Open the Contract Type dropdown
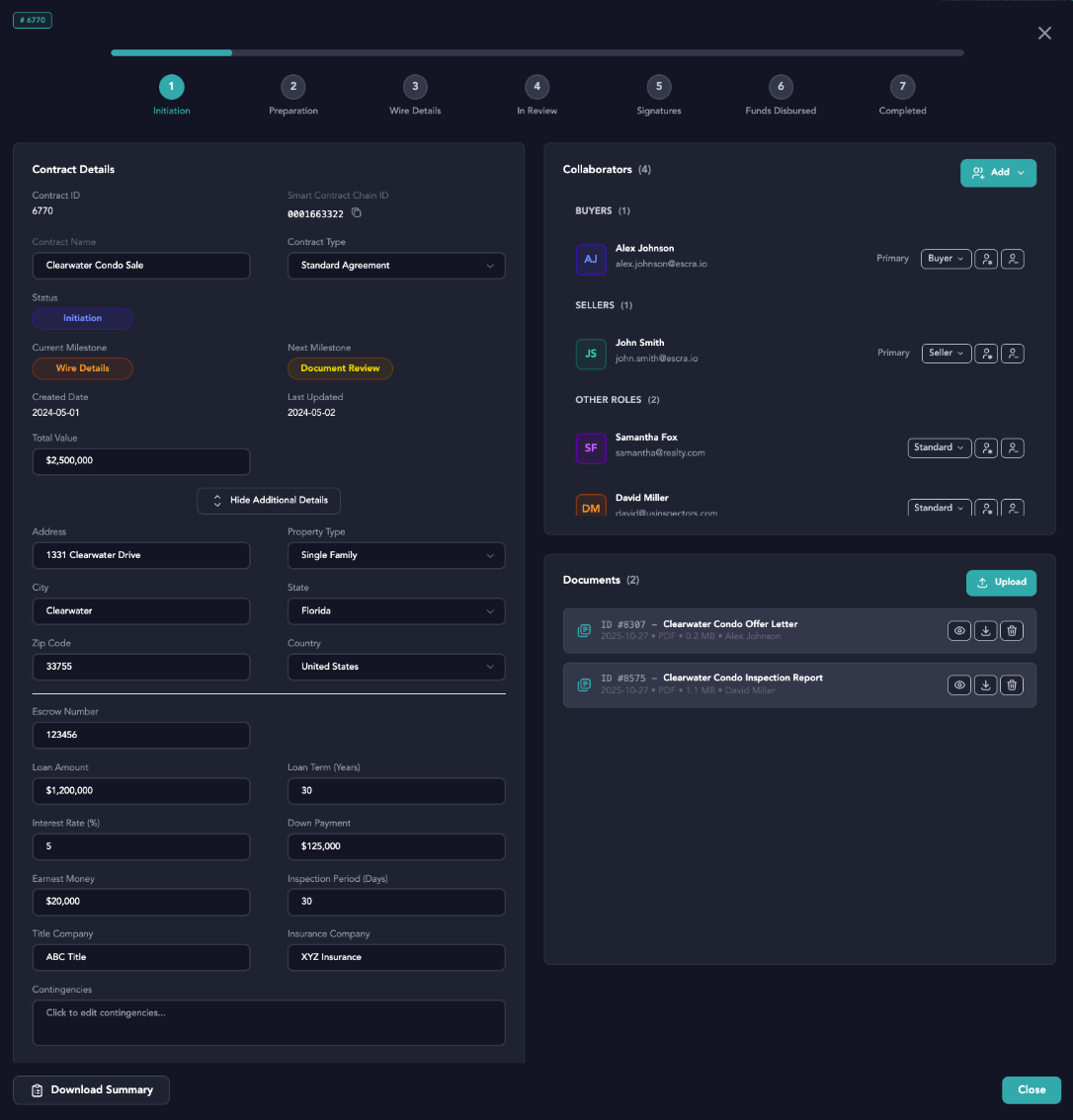The width and height of the screenshot is (1073, 1120). (396, 266)
